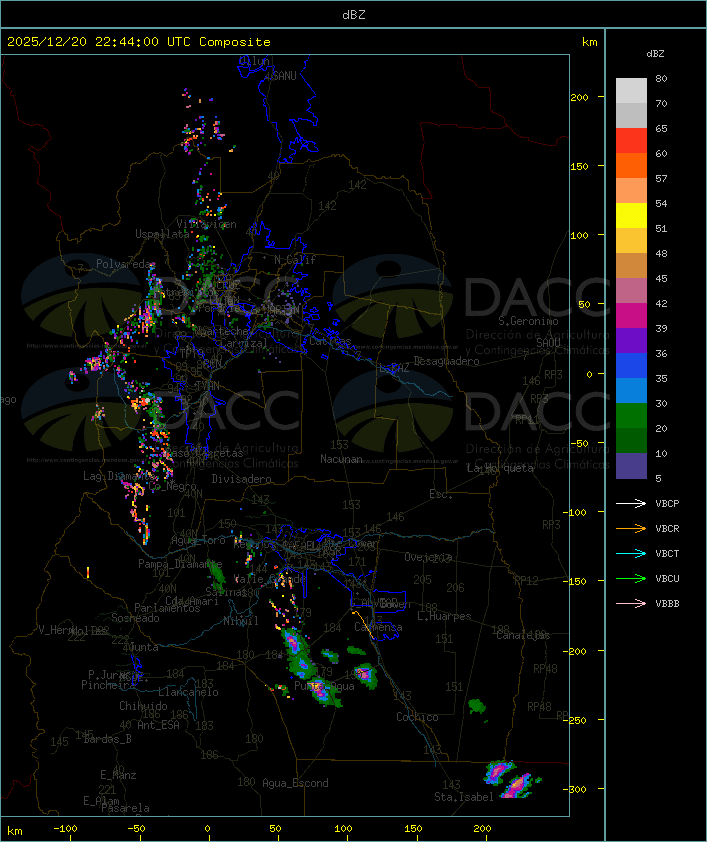Viewport: 707px width, 842px height.
Task: Click the 'VBCP' legend label
Action: [667, 504]
